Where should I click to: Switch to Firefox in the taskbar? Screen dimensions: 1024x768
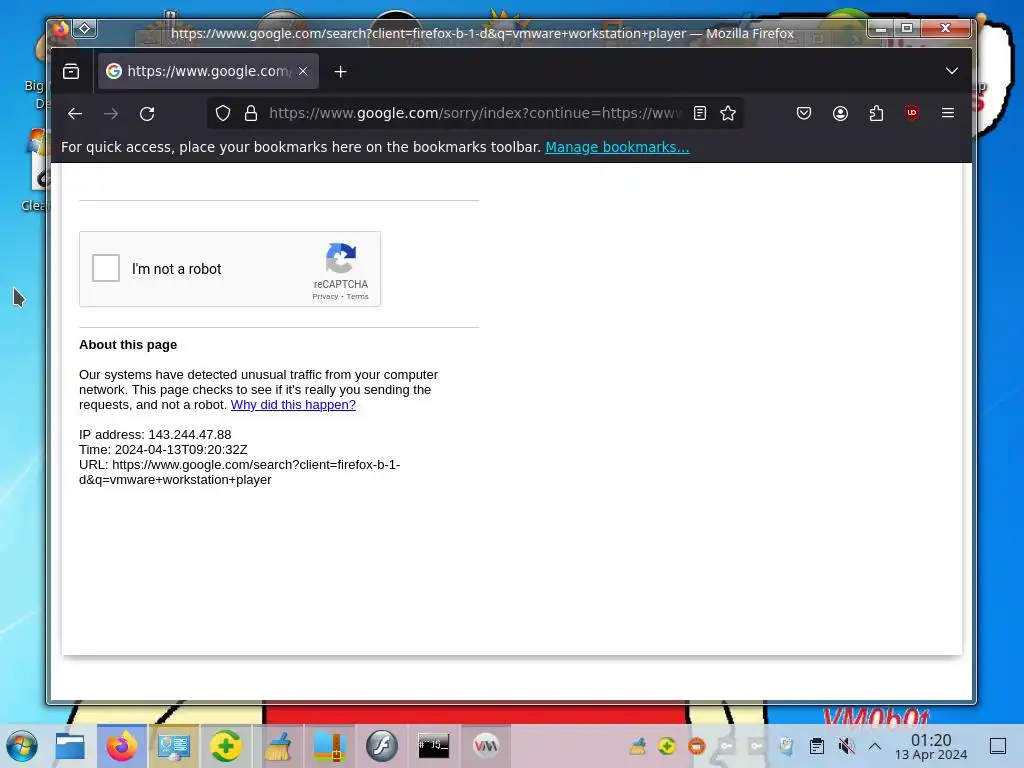pos(121,746)
